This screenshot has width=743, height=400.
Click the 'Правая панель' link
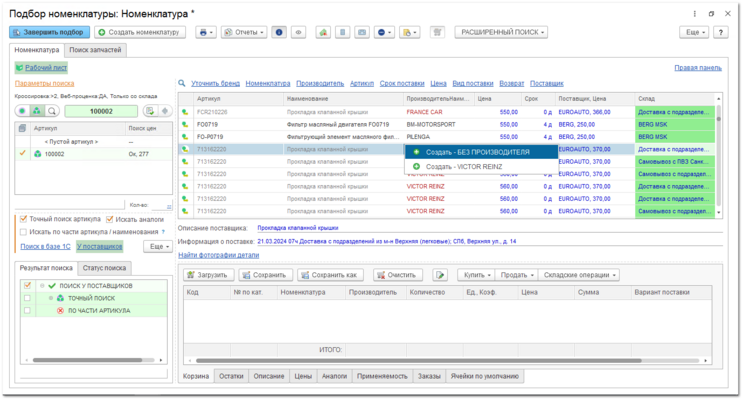click(x=698, y=68)
